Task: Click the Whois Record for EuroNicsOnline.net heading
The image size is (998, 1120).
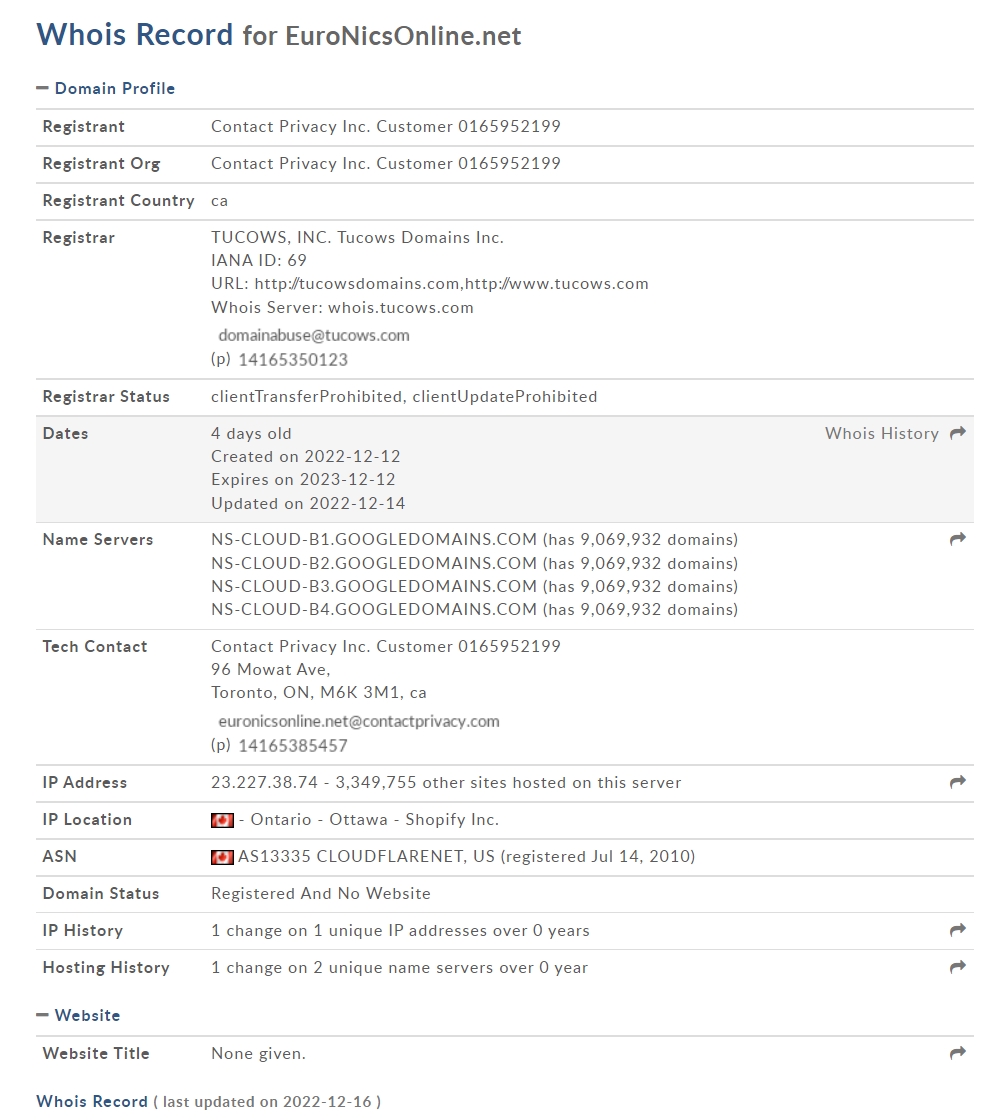Action: click(x=279, y=35)
